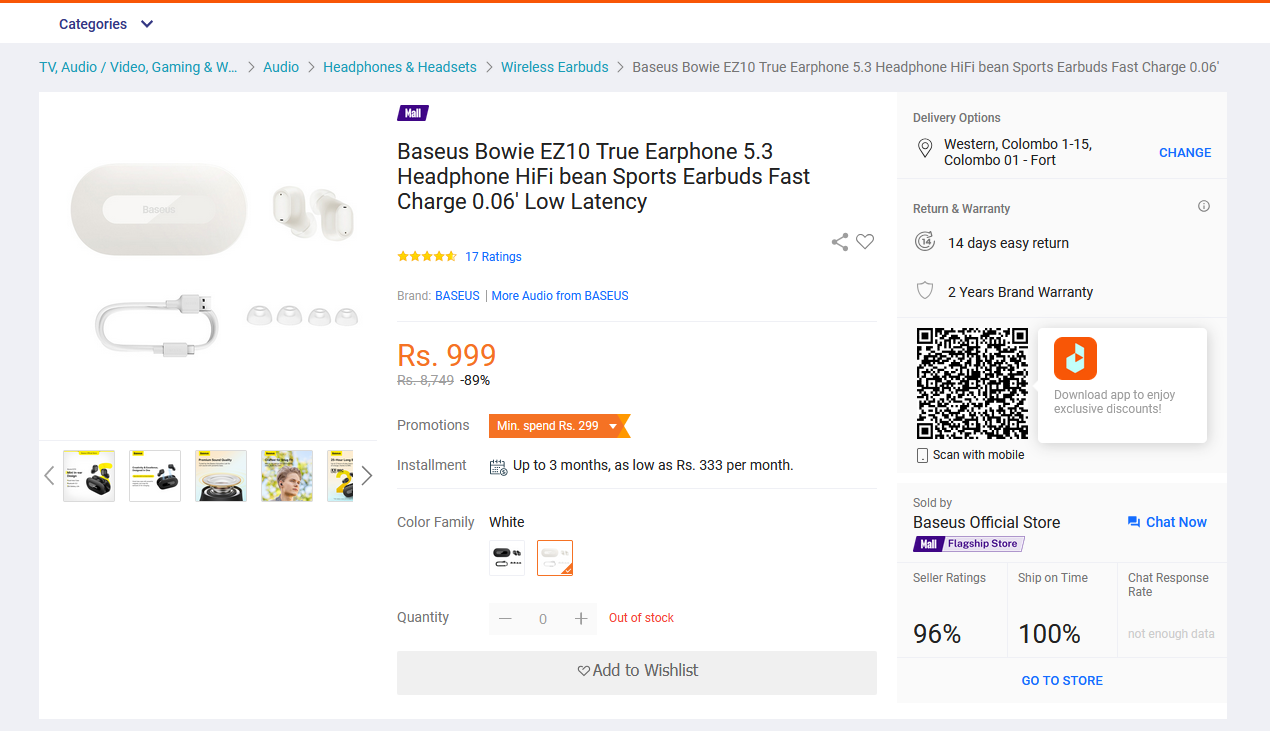The height and width of the screenshot is (731, 1270).
Task: Click CHANGE to edit the delivery location
Action: click(1185, 153)
